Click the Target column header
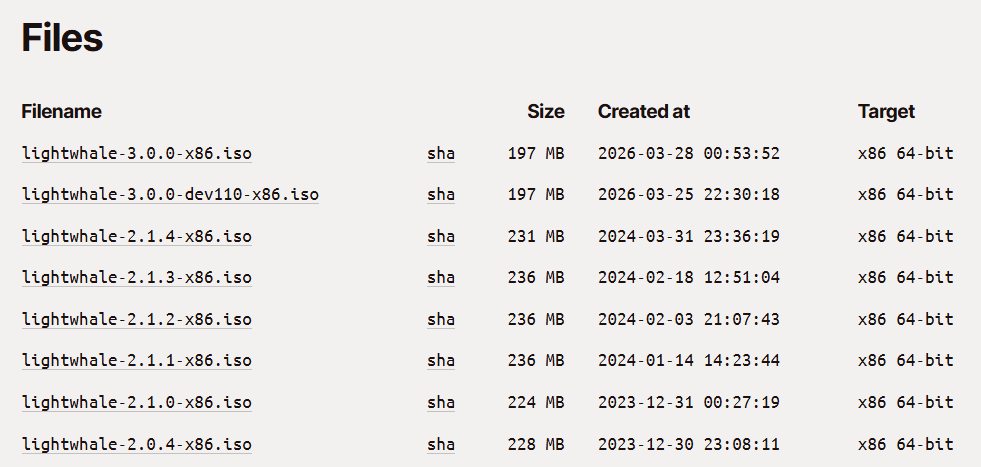 click(x=886, y=111)
